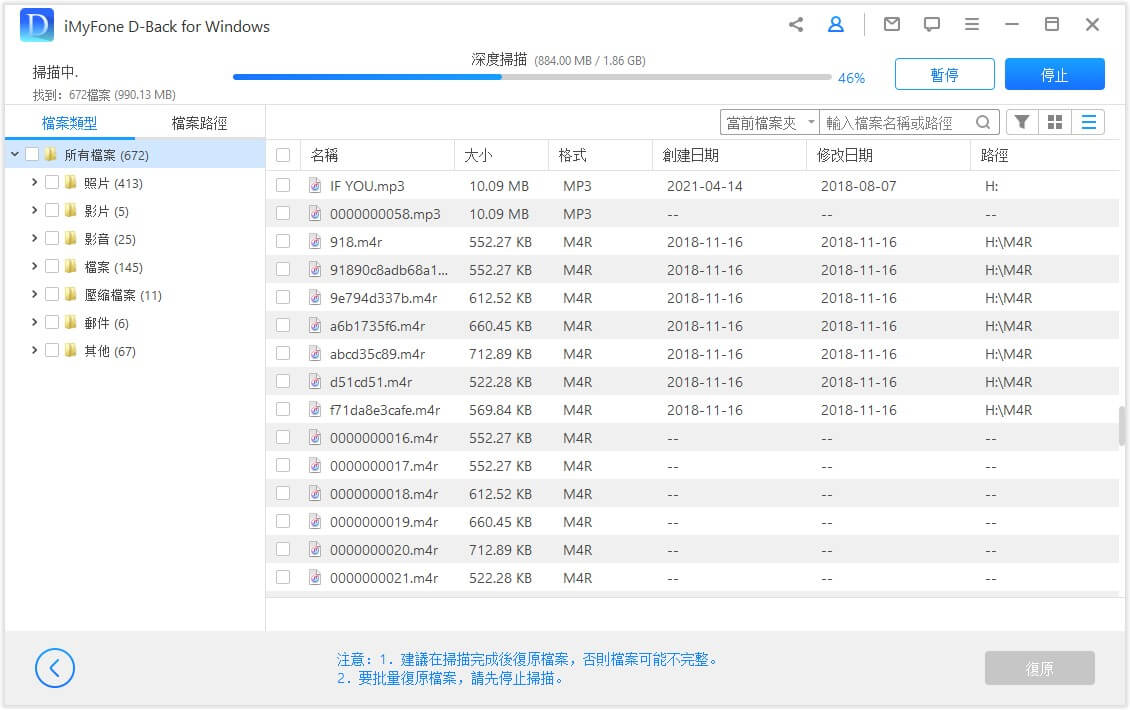Open the 當前檔案夾 dropdown
1130x710 pixels.
click(x=769, y=122)
